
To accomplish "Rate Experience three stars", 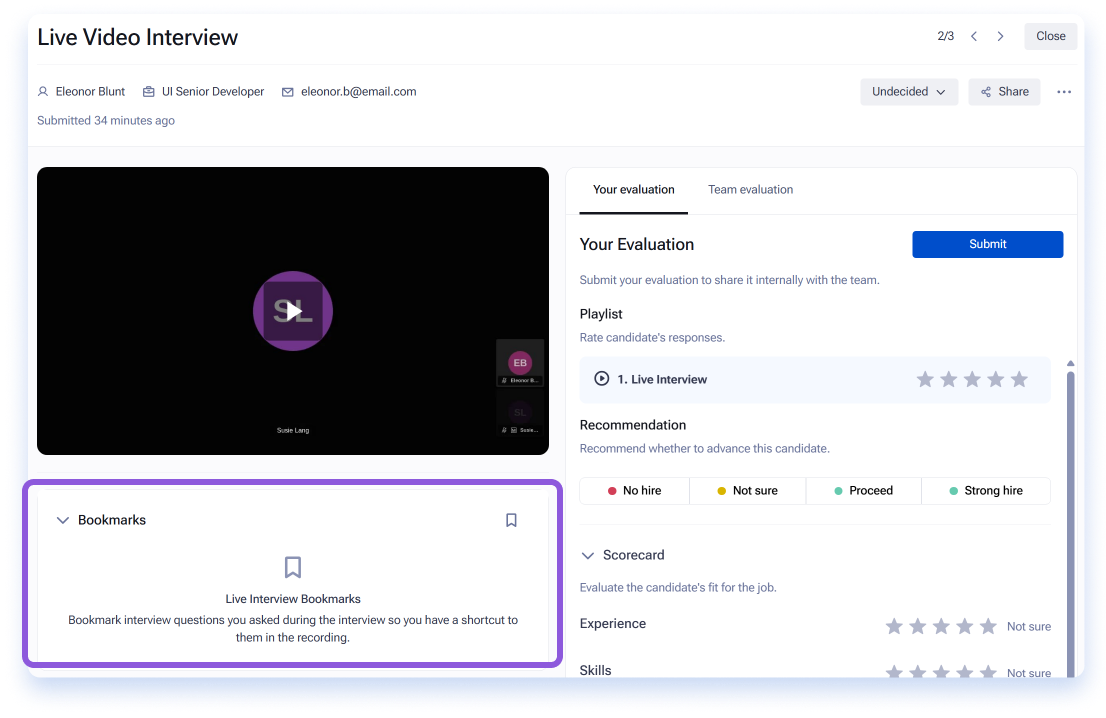I will [x=941, y=626].
